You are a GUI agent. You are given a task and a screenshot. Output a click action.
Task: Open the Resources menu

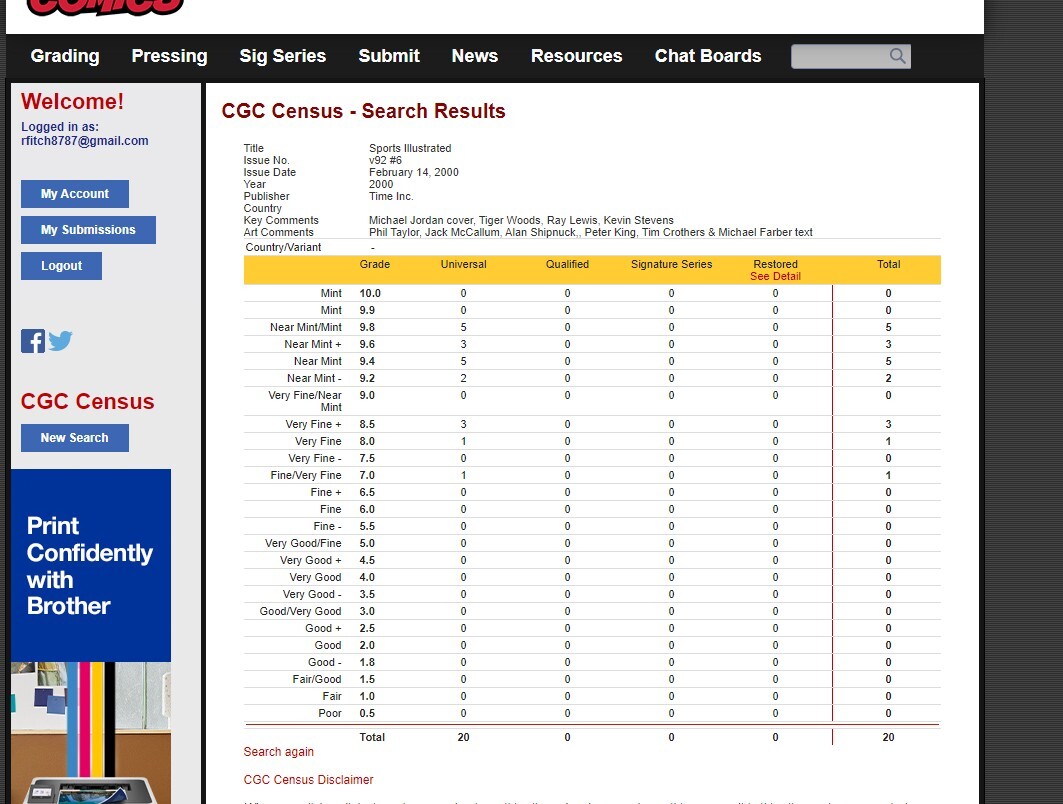(x=576, y=56)
